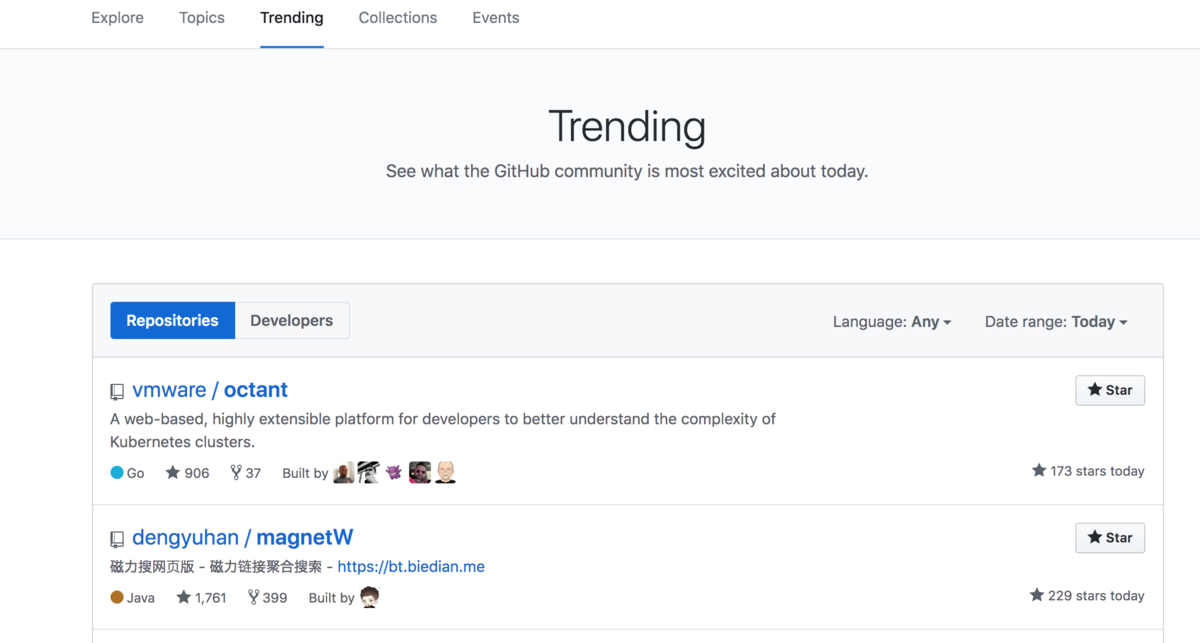
Task: Switch to the Developers view
Action: [x=292, y=321]
